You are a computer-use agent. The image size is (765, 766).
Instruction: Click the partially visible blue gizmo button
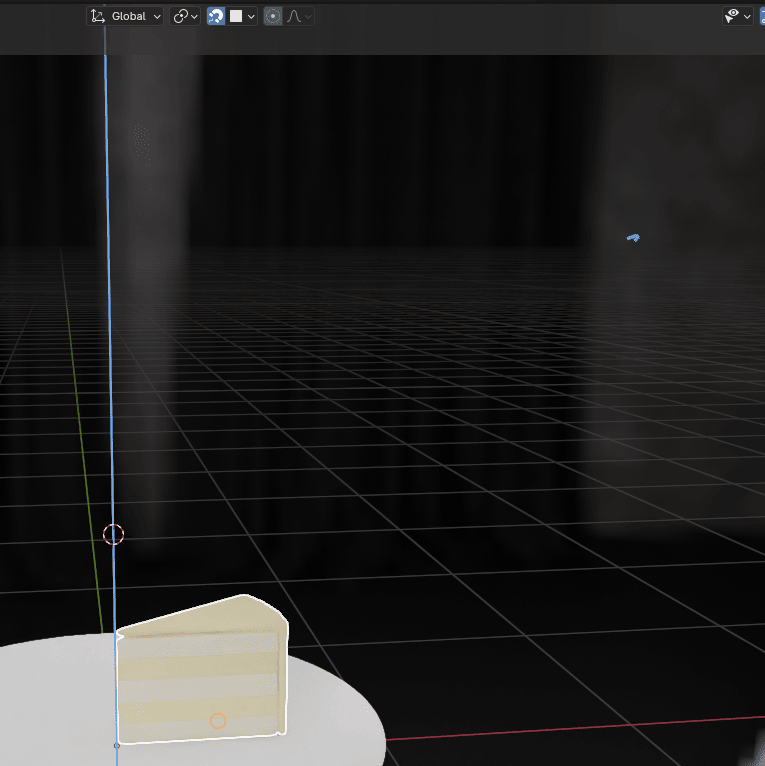pos(761,16)
